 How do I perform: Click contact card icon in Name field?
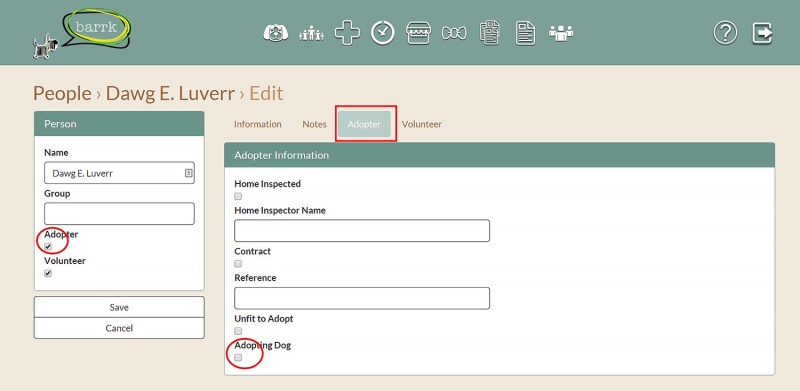[188, 173]
